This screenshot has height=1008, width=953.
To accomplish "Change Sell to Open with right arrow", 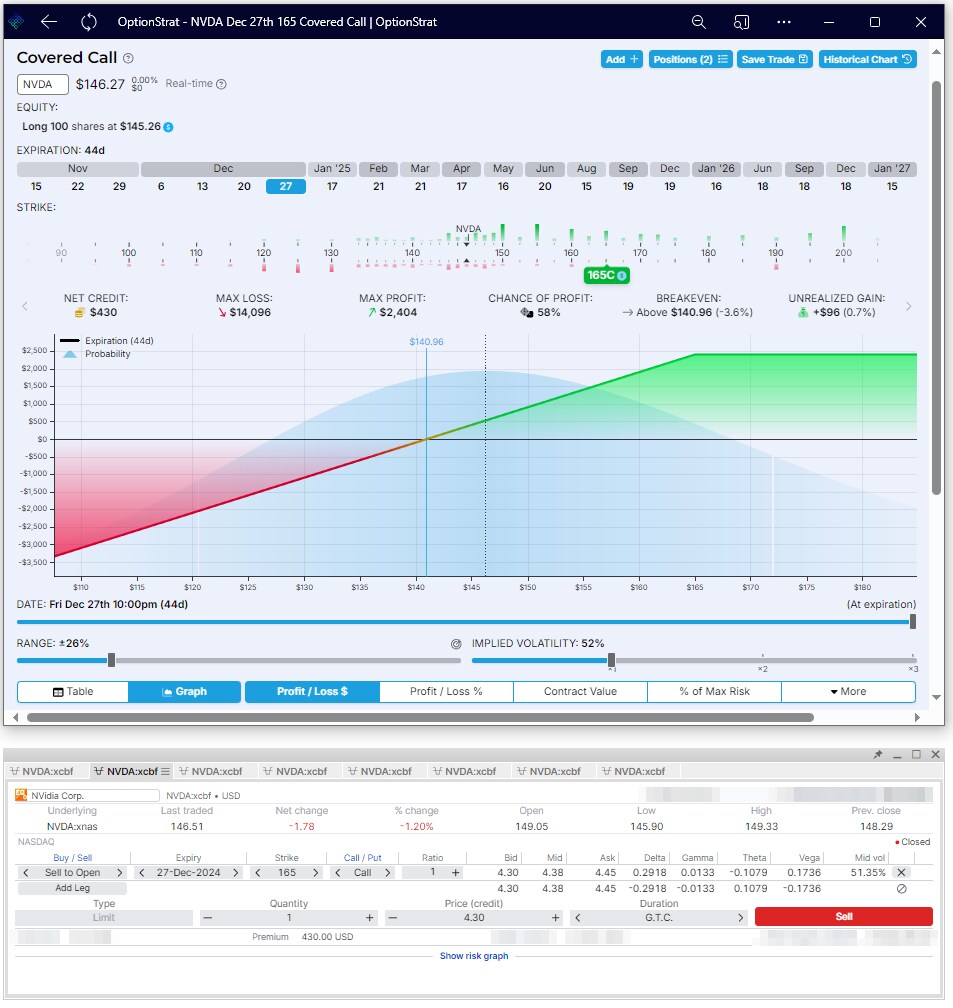I will (x=120, y=873).
